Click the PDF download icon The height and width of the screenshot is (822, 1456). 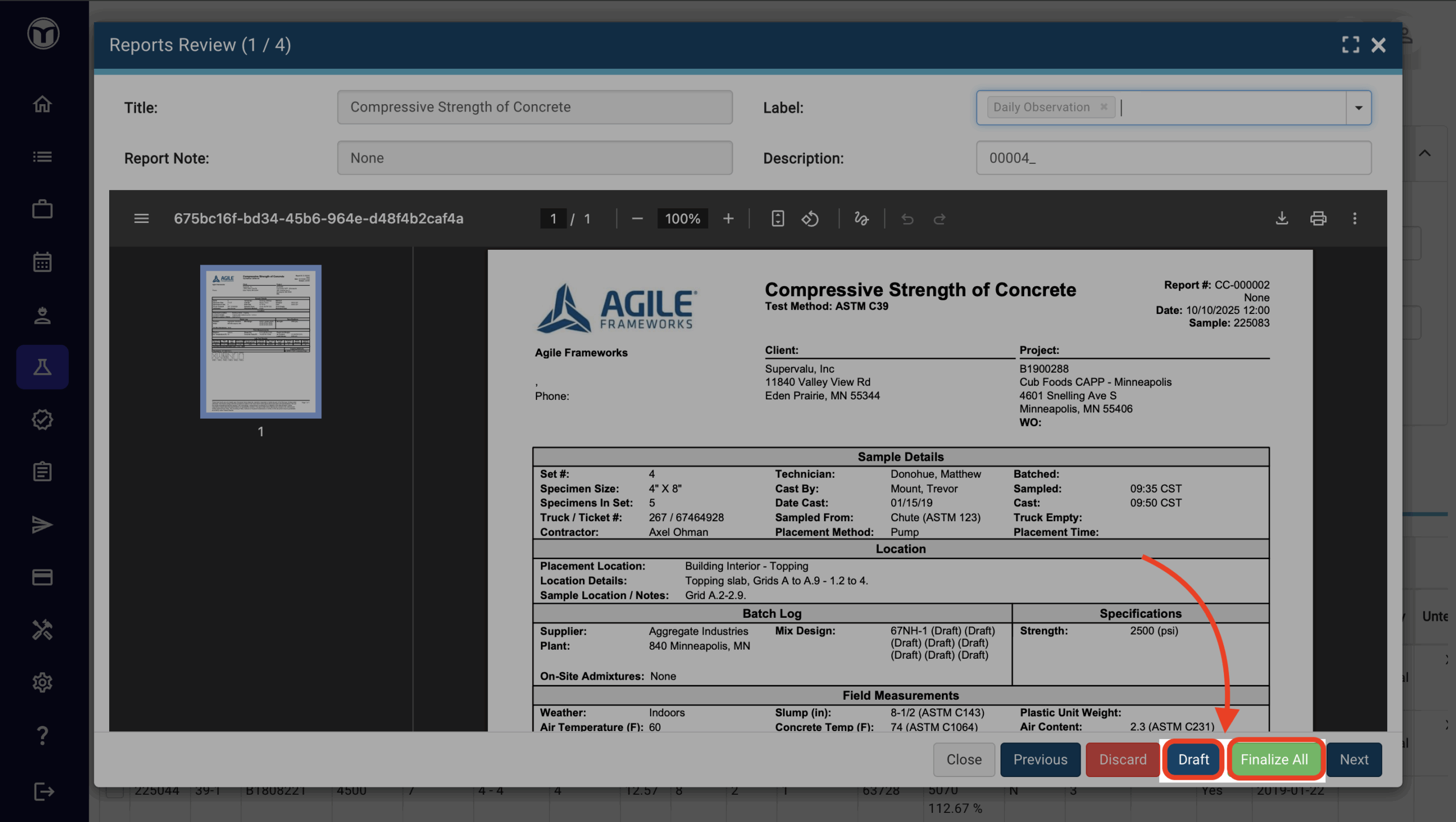1281,218
